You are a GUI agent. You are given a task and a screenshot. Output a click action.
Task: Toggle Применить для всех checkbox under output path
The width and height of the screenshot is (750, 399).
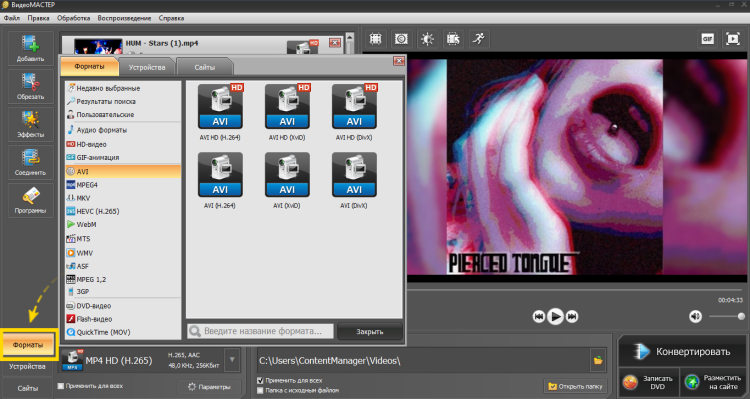pyautogui.click(x=260, y=381)
